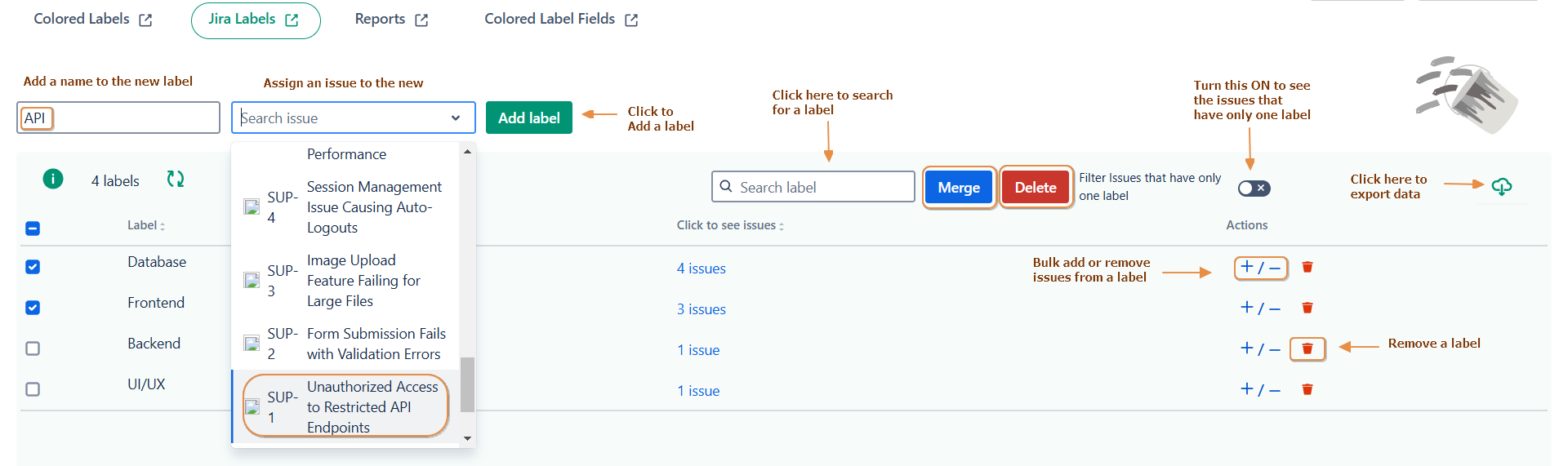Delete the Backend label with trash icon

coord(1307,348)
